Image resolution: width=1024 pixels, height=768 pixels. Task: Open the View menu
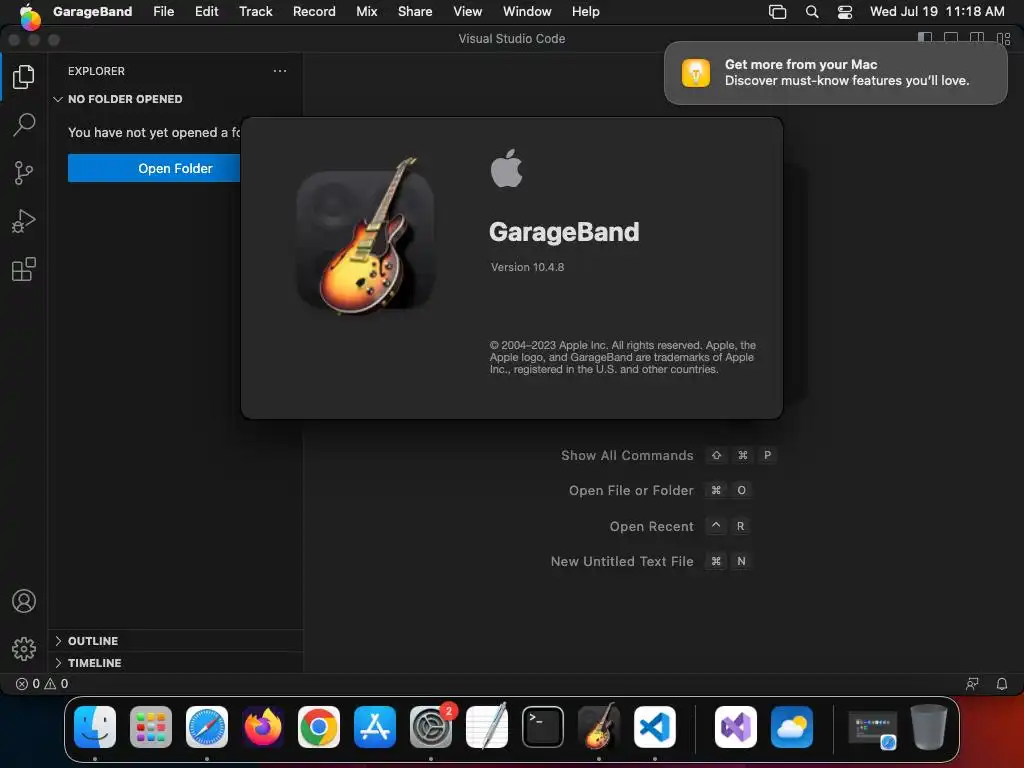(468, 11)
